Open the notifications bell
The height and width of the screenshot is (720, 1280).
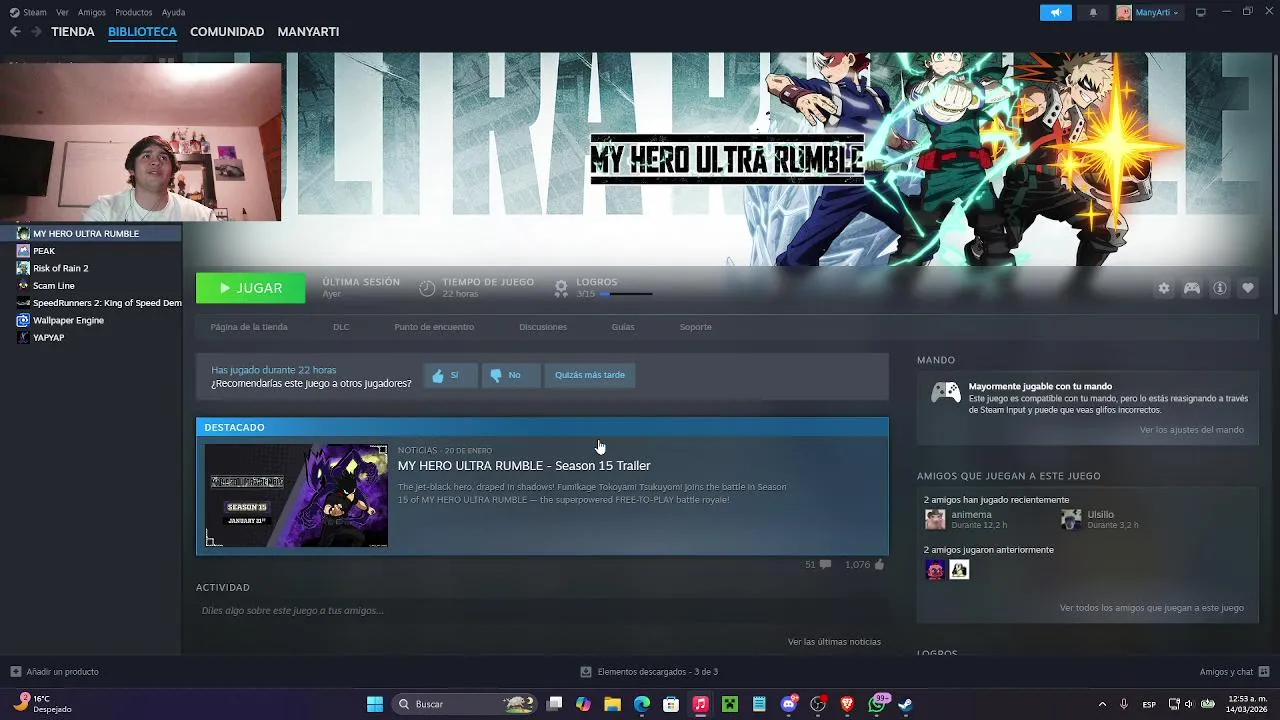click(1093, 12)
